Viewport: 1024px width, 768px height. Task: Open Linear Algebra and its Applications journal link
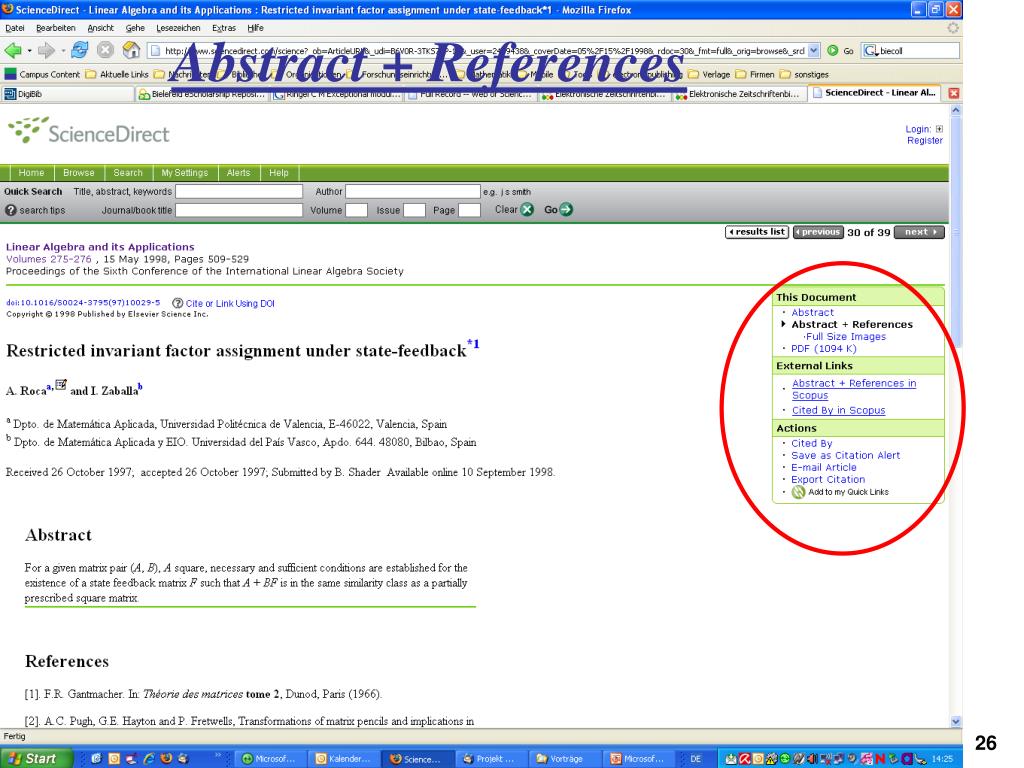point(100,247)
